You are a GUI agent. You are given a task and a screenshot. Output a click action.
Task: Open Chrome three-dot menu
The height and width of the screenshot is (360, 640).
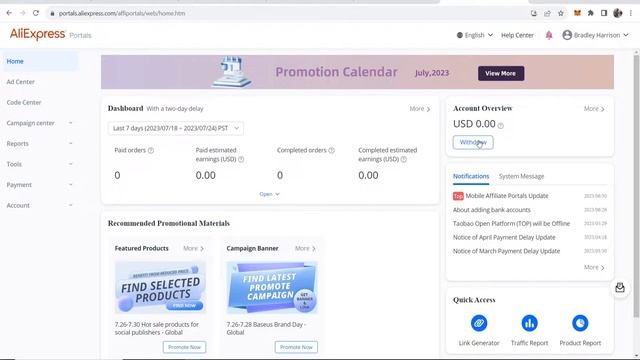pyautogui.click(x=631, y=13)
